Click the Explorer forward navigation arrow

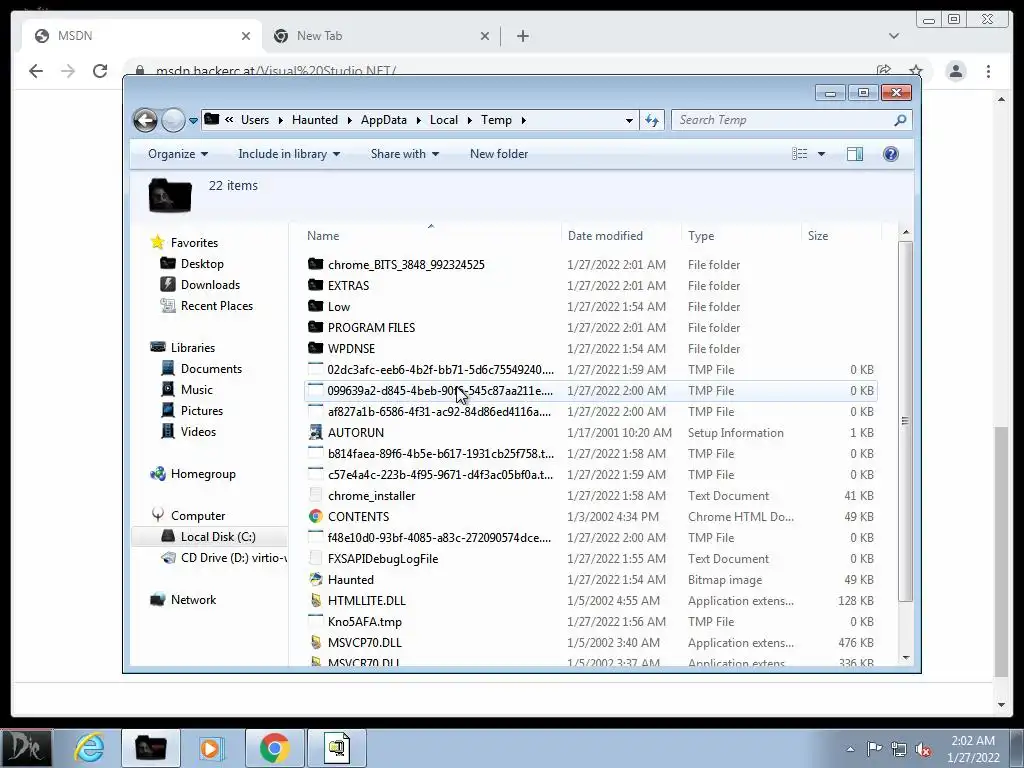[x=173, y=120]
